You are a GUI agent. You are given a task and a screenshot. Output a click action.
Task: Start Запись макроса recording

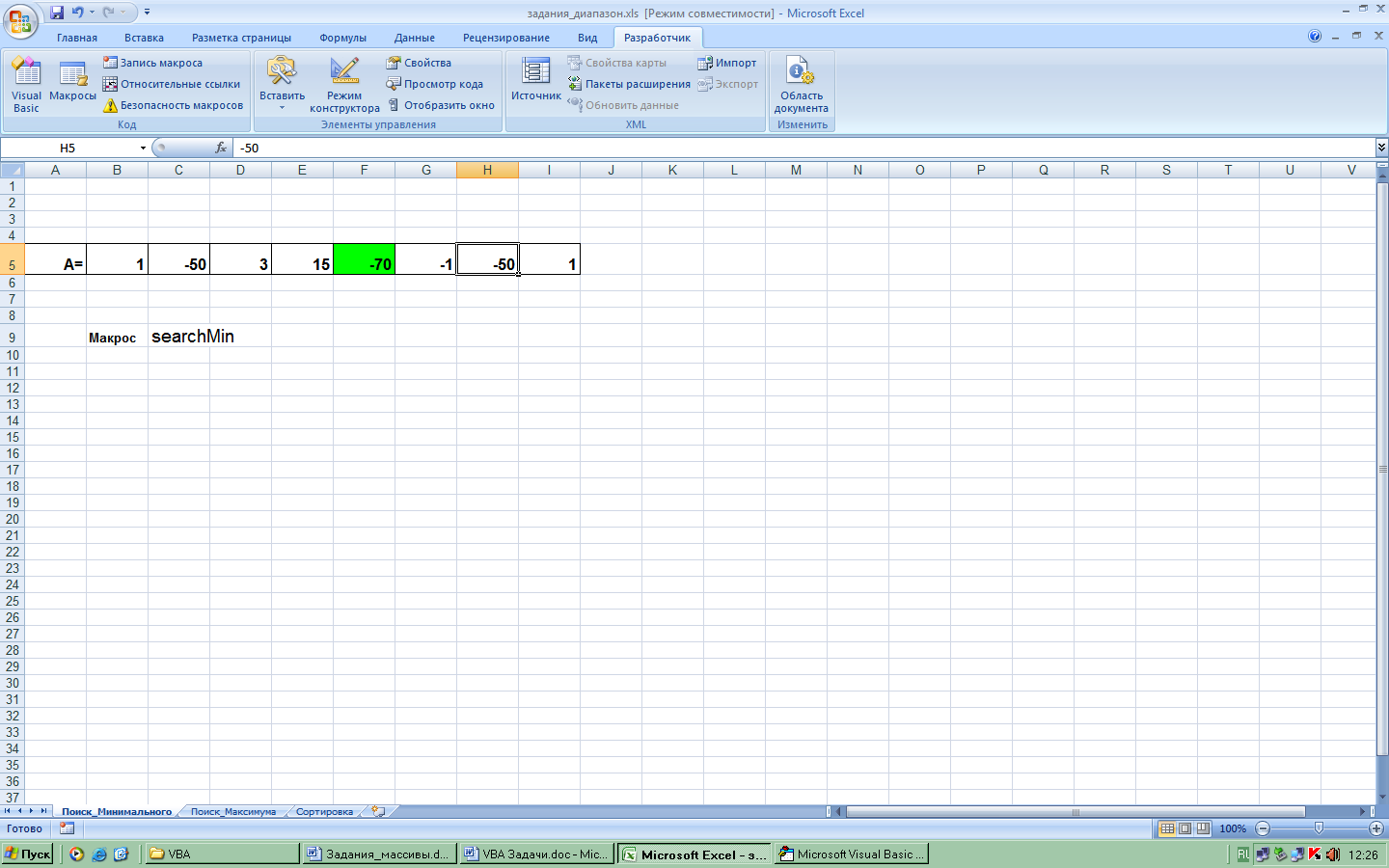coord(152,63)
